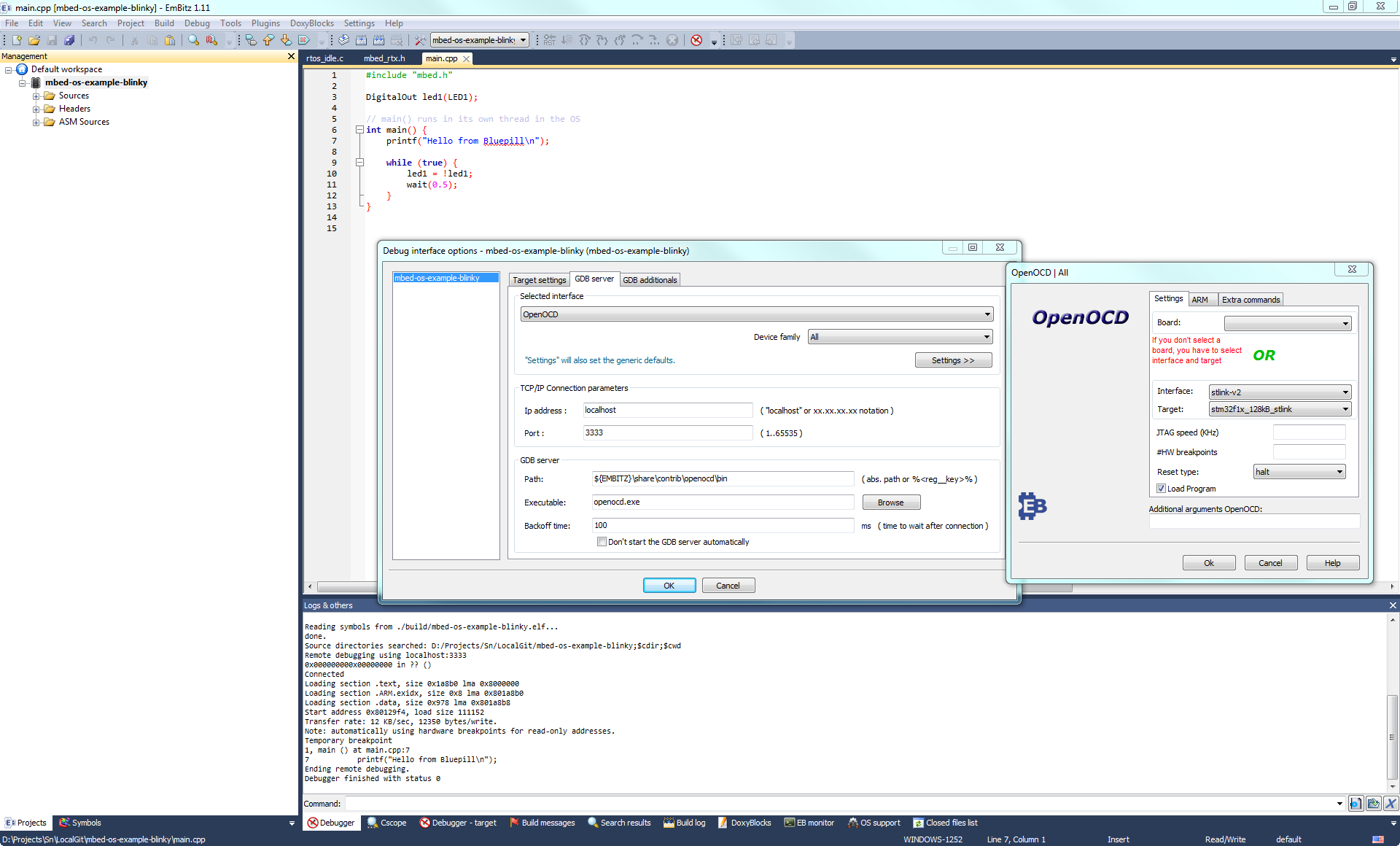Click the Browse button for executable
Image resolution: width=1400 pixels, height=846 pixels.
tap(891, 502)
